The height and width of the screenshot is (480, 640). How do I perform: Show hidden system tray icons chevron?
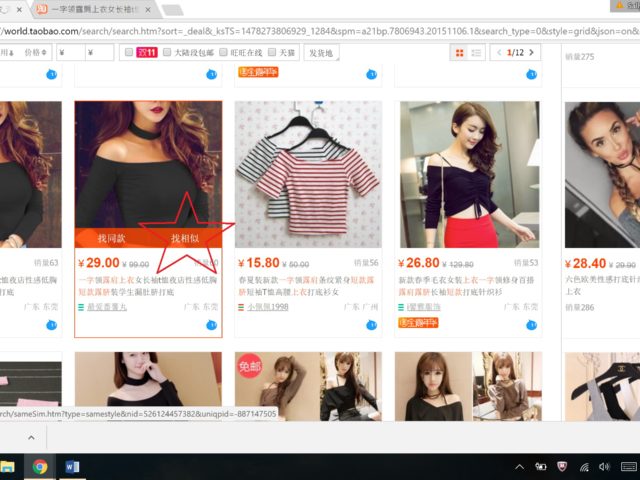519,467
